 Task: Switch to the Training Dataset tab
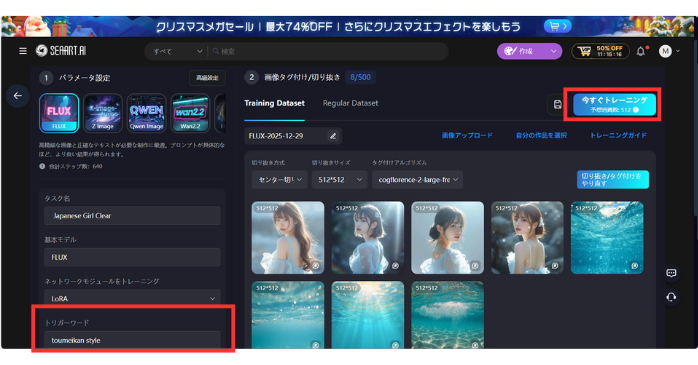pos(274,103)
